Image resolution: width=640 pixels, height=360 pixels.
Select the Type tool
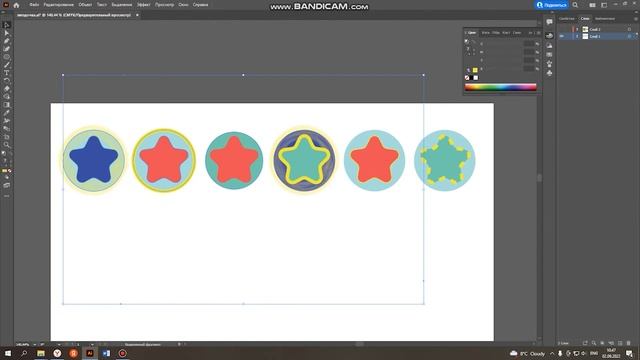(7, 73)
